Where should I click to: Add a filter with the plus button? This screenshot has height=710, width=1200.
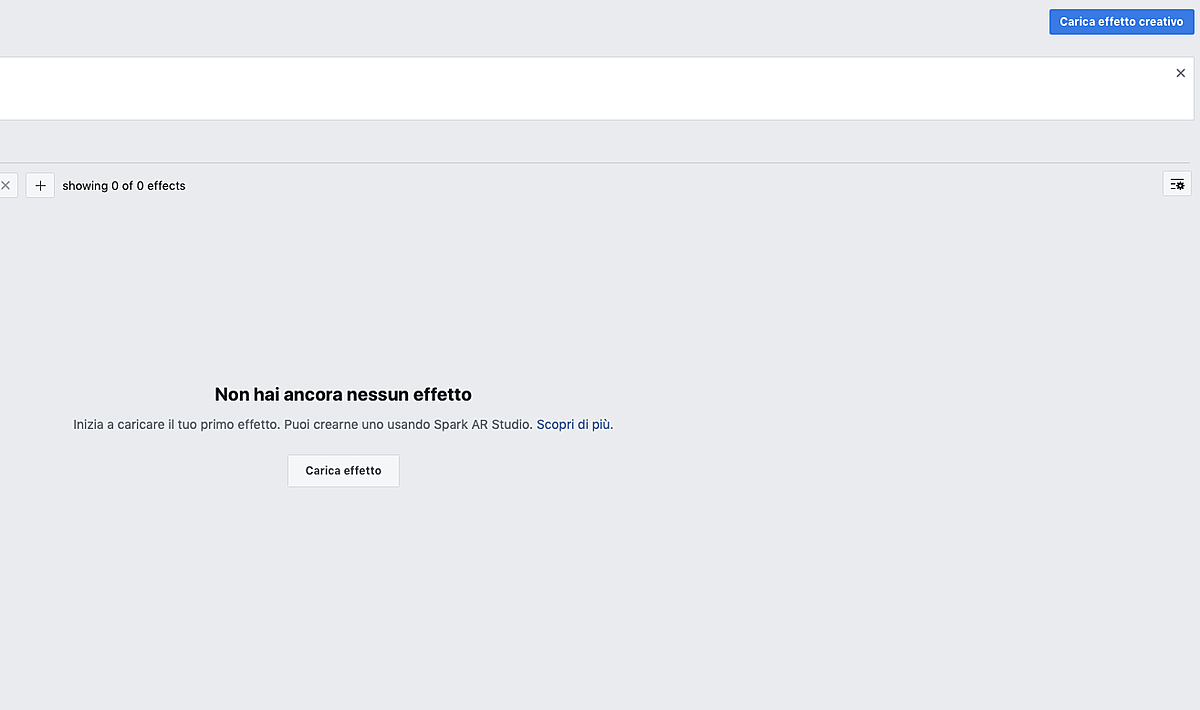click(40, 185)
